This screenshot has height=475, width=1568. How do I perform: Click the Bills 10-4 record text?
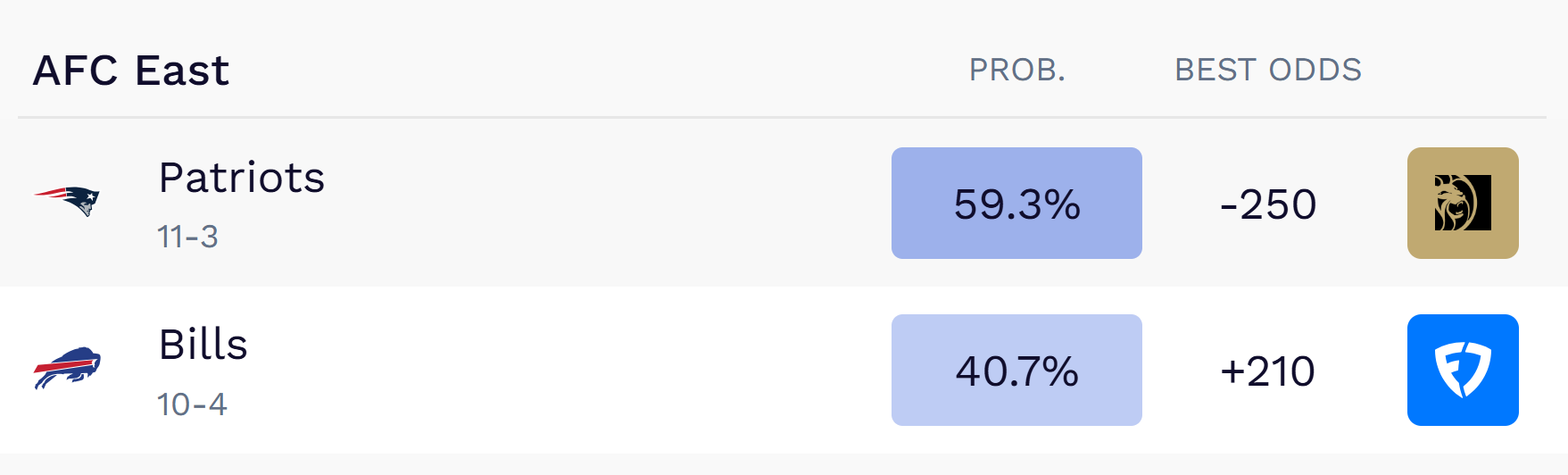tap(192, 404)
